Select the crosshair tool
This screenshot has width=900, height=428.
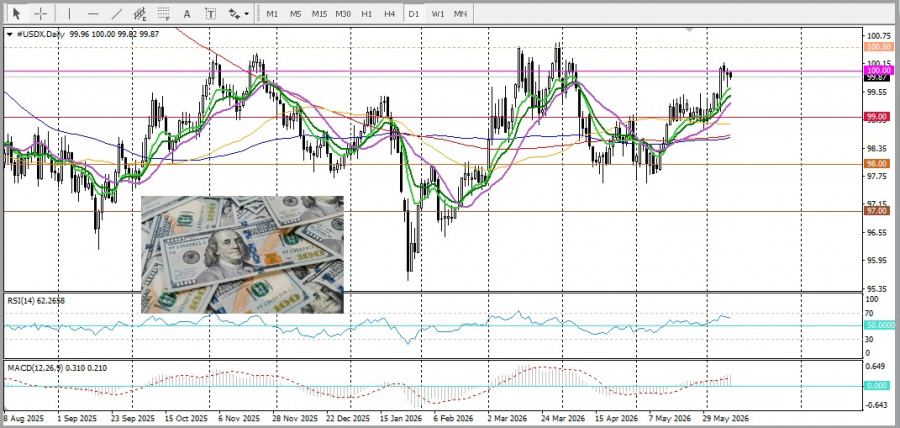41,13
